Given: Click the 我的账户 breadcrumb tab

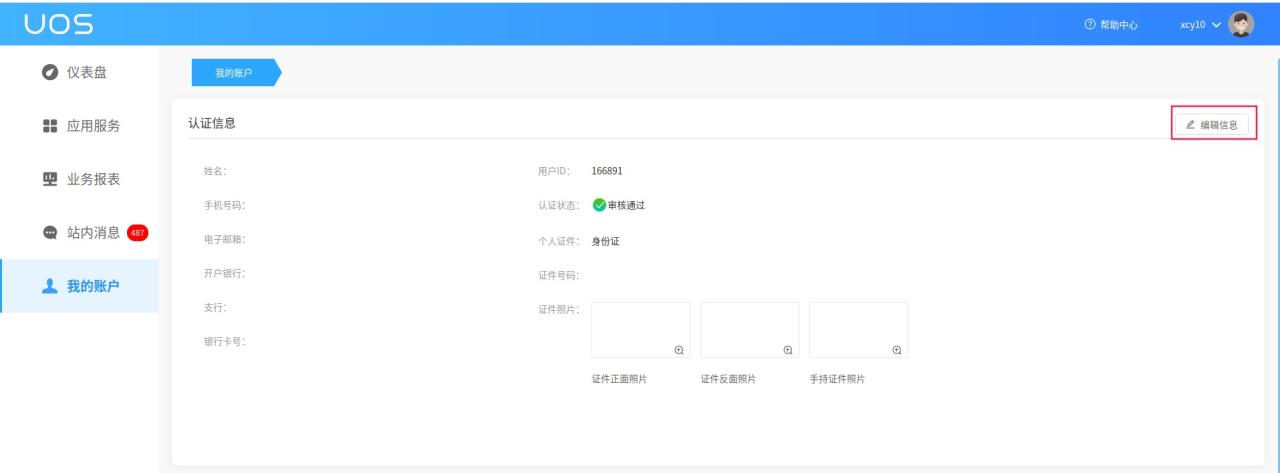Looking at the screenshot, I should (x=234, y=73).
